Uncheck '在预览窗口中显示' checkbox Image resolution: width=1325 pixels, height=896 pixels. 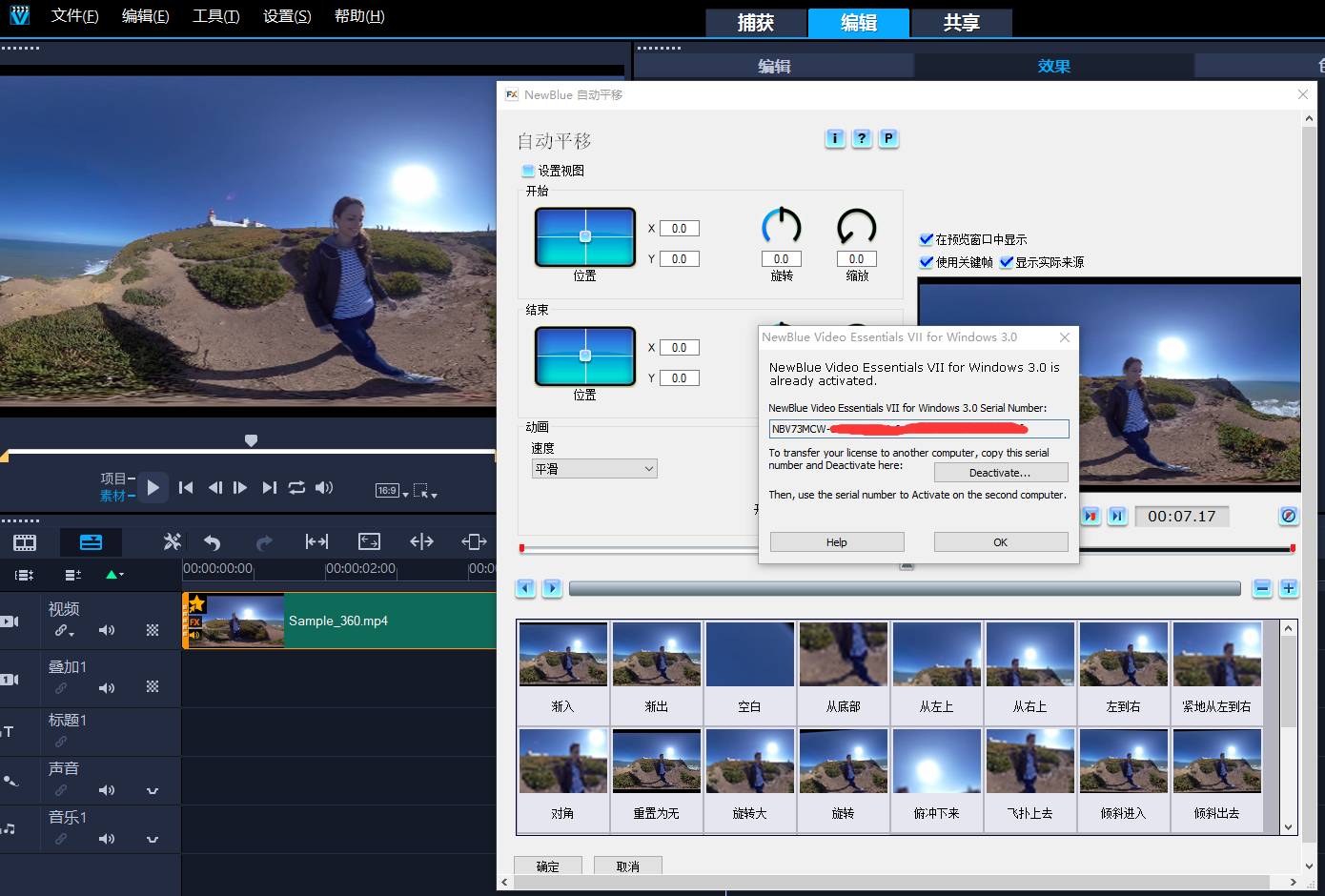point(927,239)
